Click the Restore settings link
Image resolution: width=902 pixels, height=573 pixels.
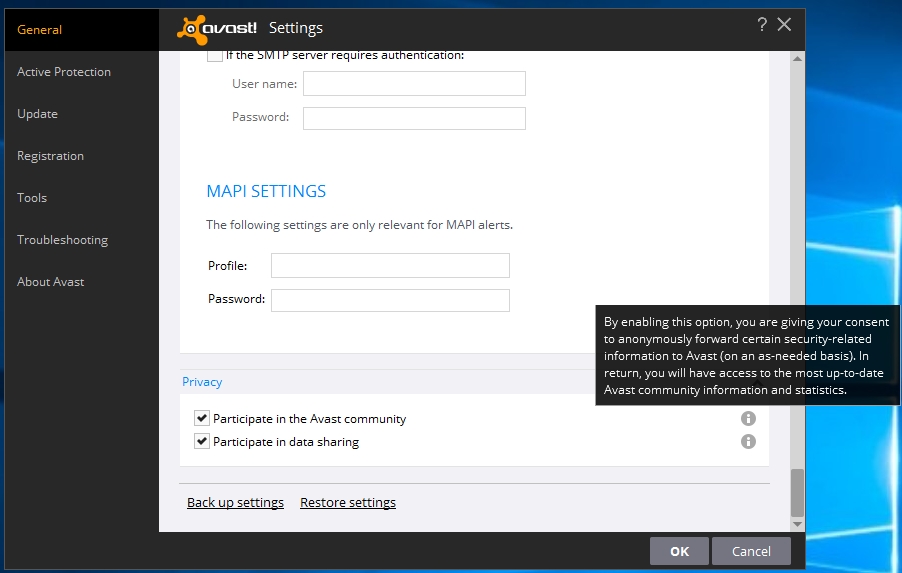(x=348, y=502)
